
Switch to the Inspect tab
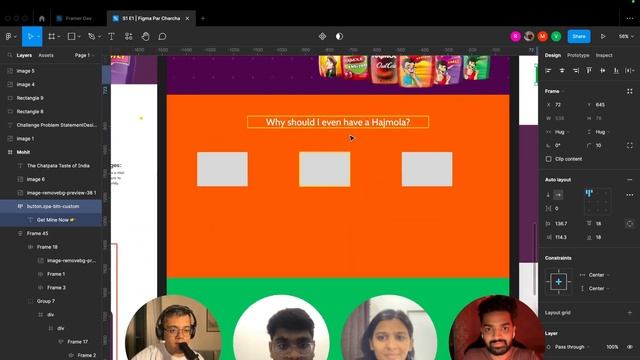[x=604, y=55]
